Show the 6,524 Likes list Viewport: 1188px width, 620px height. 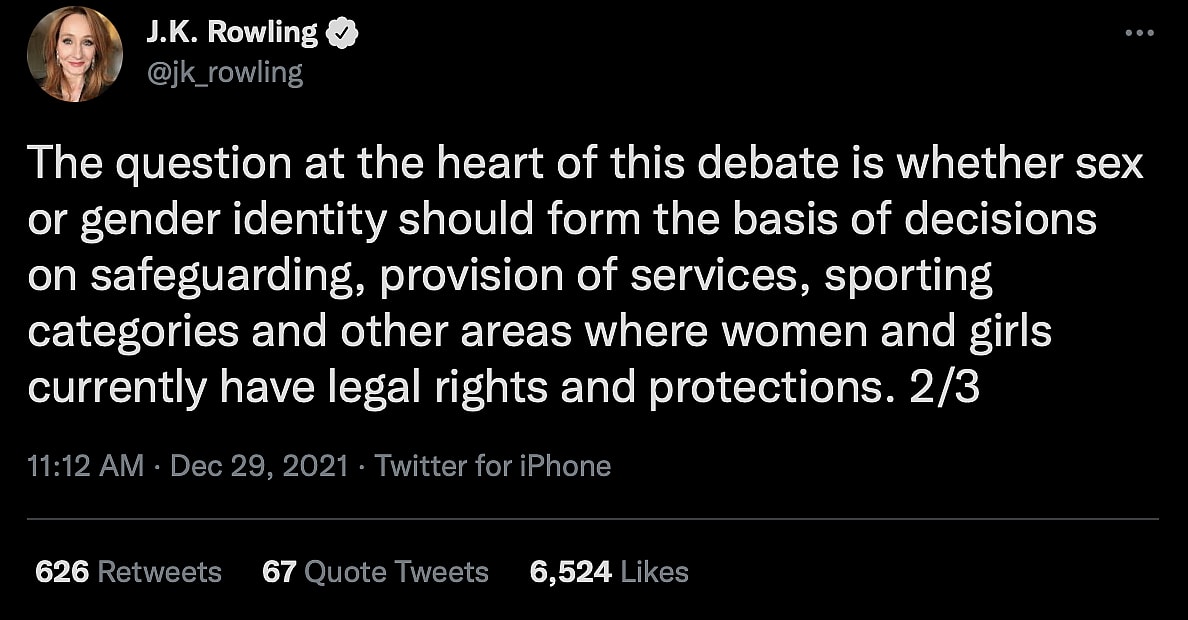pyautogui.click(x=609, y=572)
